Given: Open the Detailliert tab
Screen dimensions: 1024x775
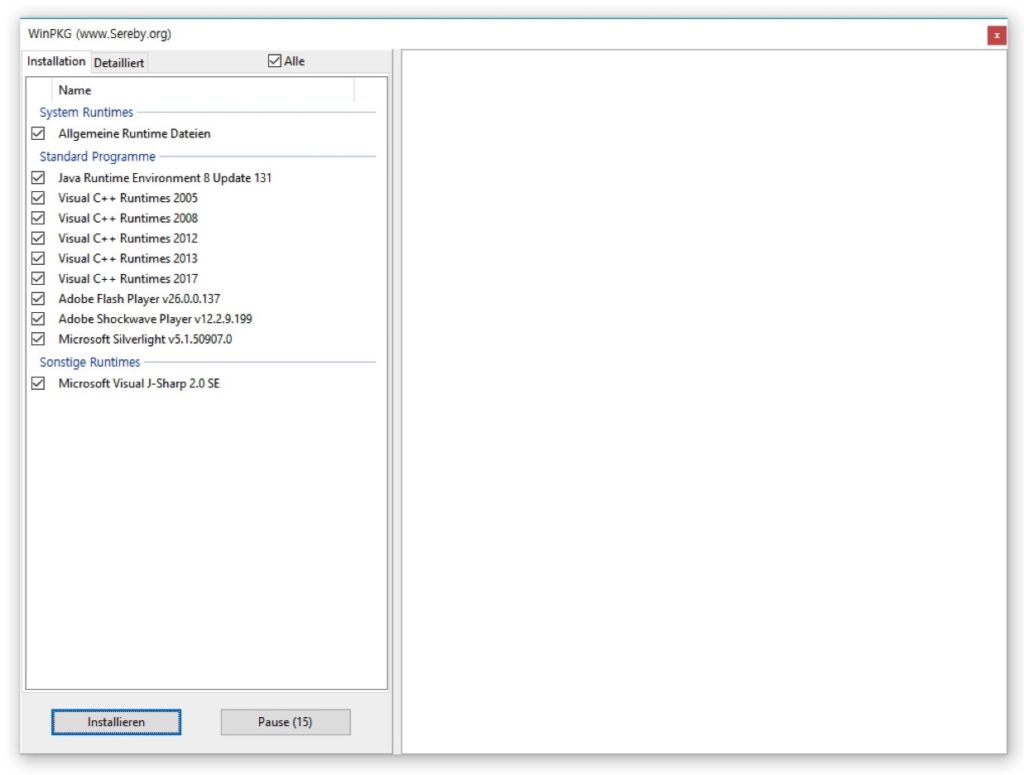Looking at the screenshot, I should tap(119, 63).
